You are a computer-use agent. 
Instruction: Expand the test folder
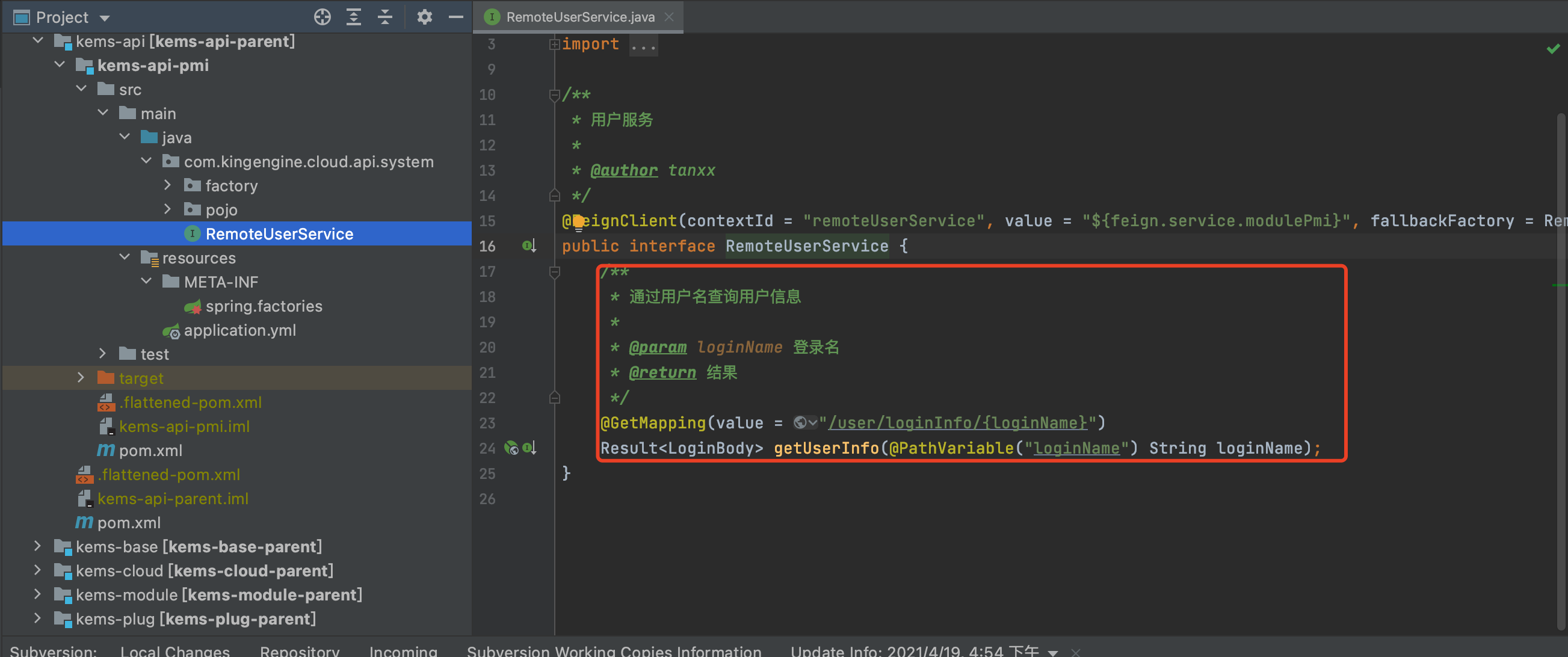pyautogui.click(x=102, y=354)
